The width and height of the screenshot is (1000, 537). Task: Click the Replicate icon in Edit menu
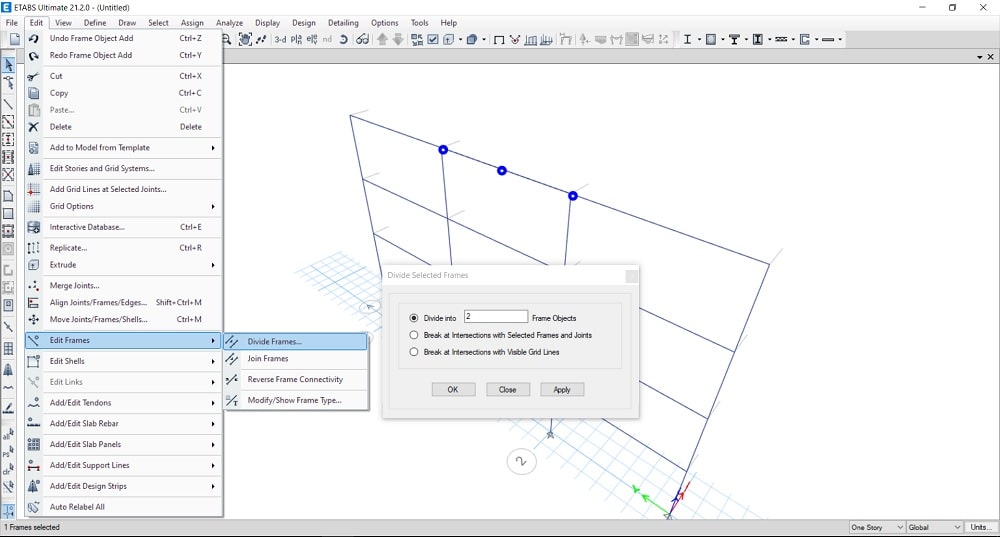tap(34, 248)
